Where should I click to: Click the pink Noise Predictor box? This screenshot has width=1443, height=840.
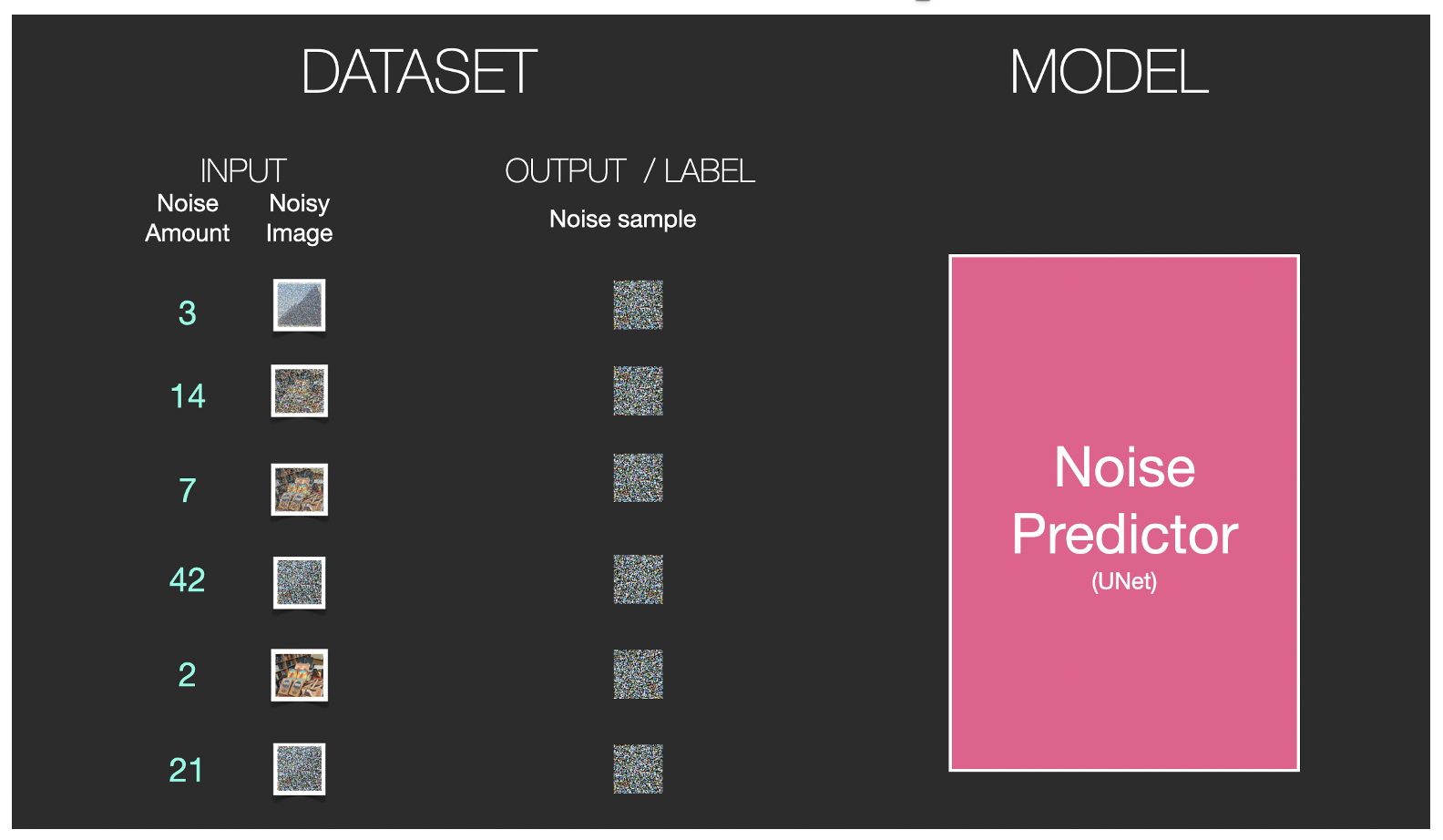pos(1124,513)
